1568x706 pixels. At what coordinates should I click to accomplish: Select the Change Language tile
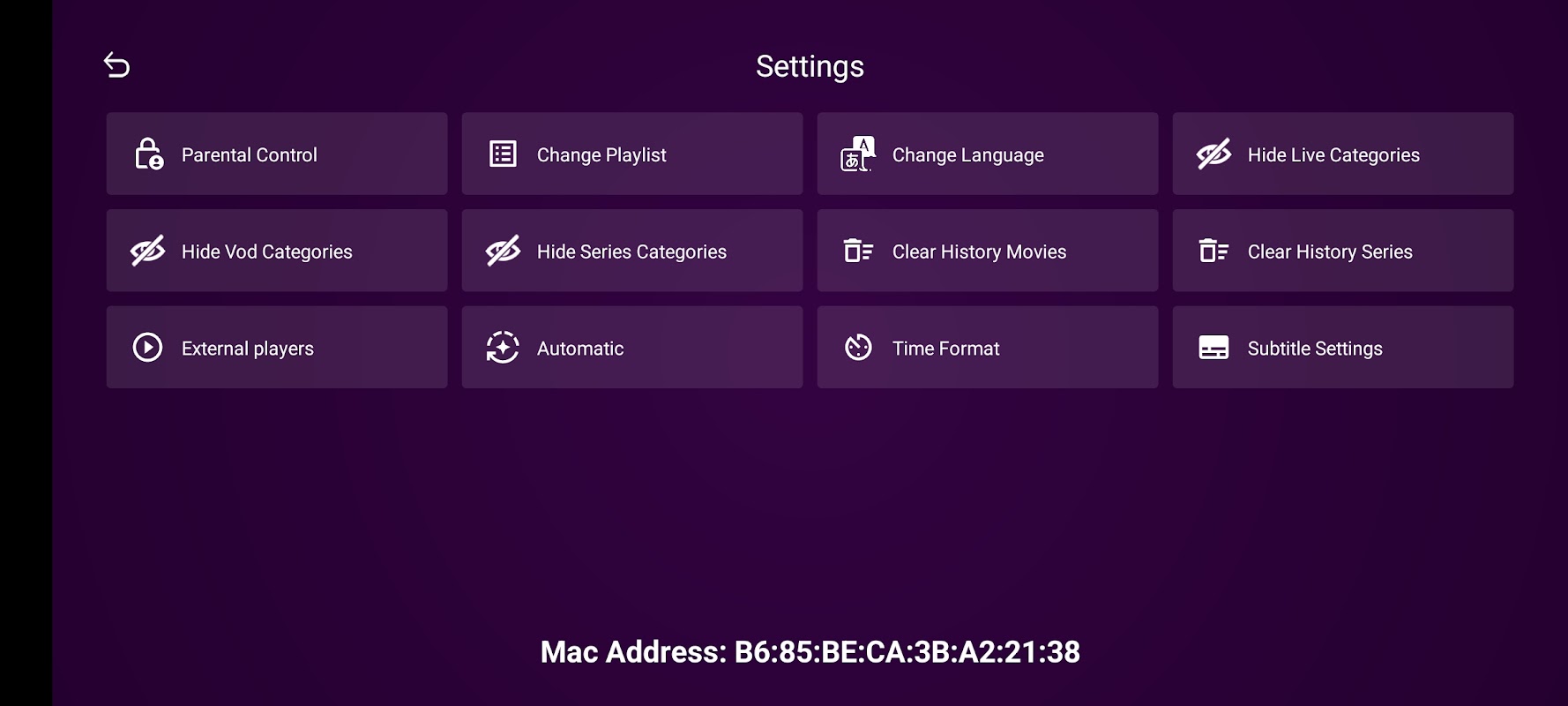point(988,154)
